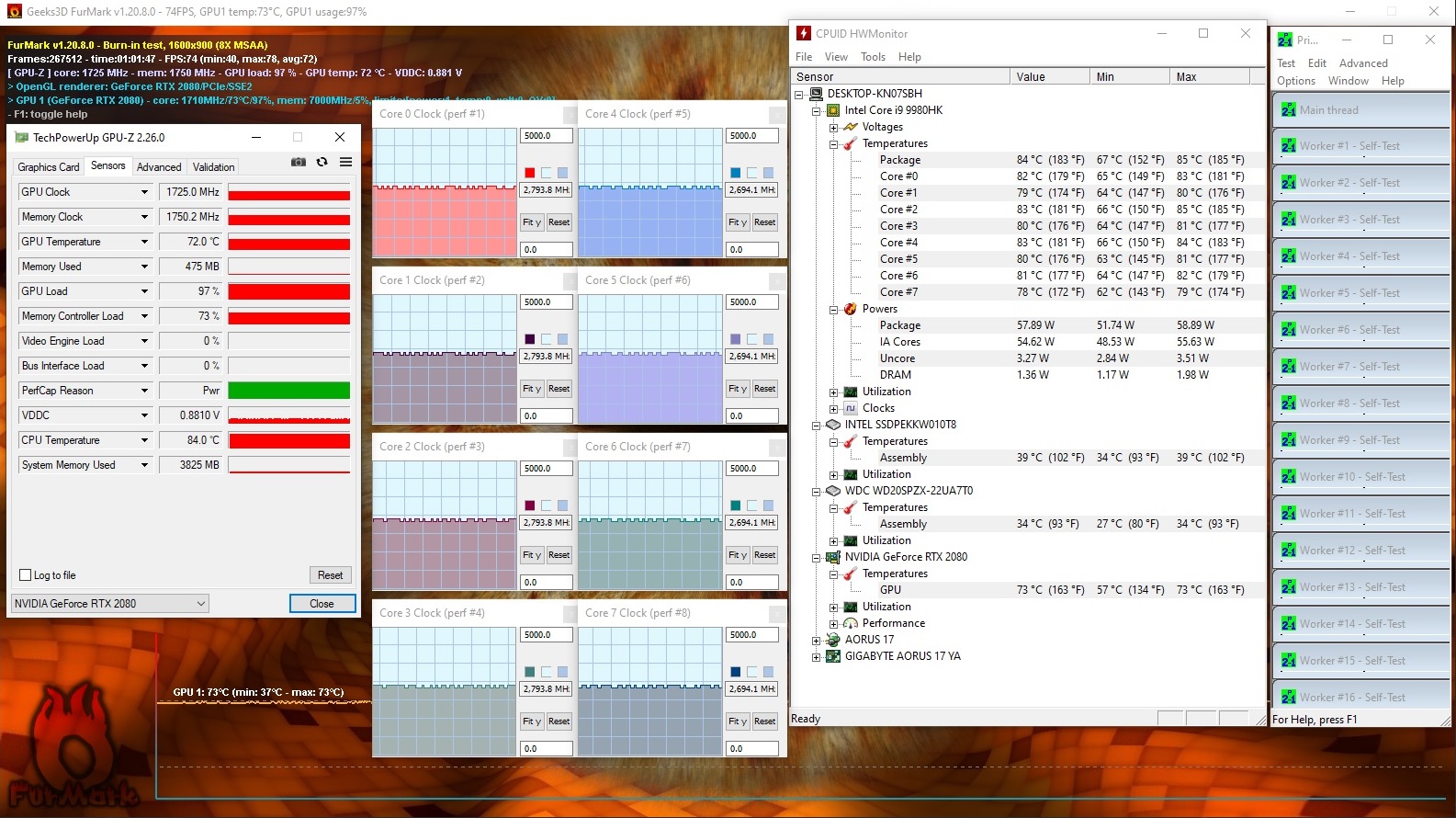This screenshot has height=818, width=1456.
Task: Click the WDC WD20SPZX drive icon
Action: tap(833, 491)
